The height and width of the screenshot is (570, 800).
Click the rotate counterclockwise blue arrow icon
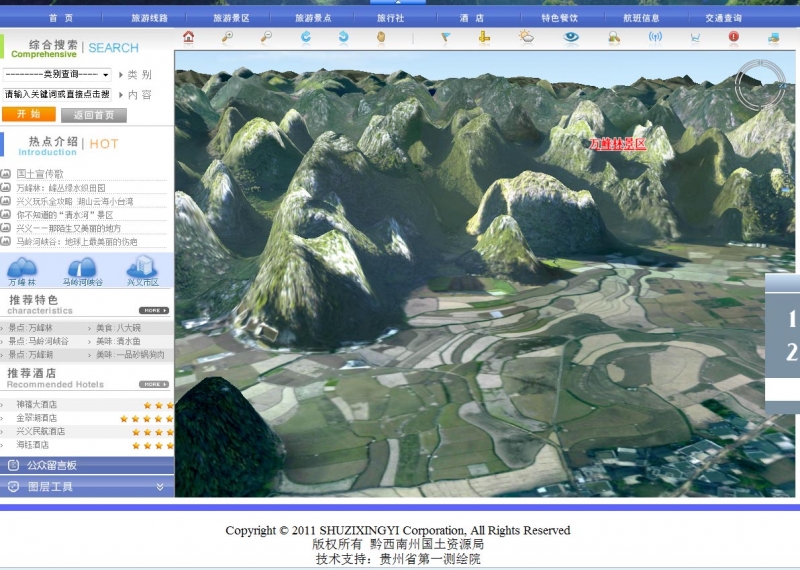(x=343, y=37)
